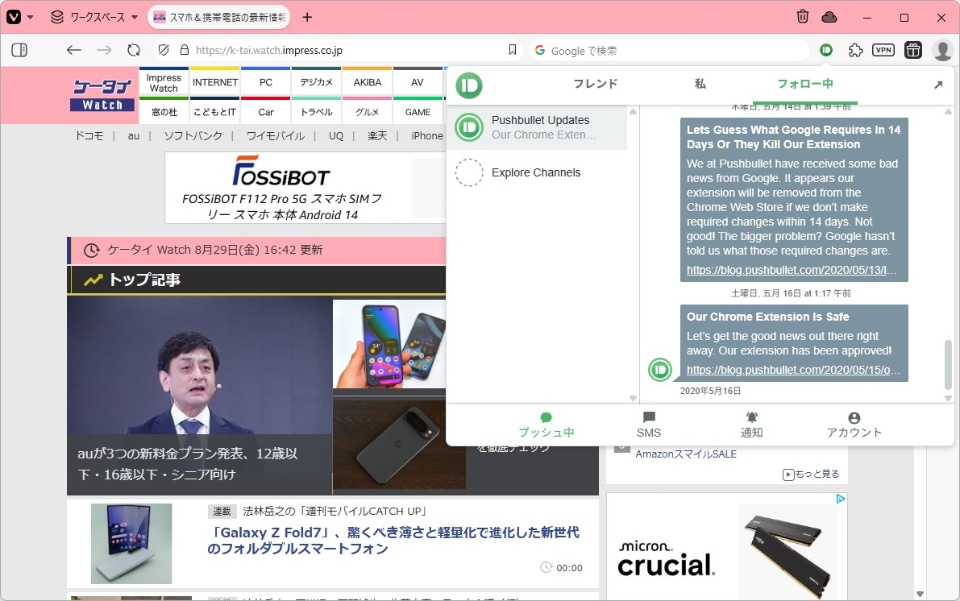Click au category link

[x=133, y=136]
